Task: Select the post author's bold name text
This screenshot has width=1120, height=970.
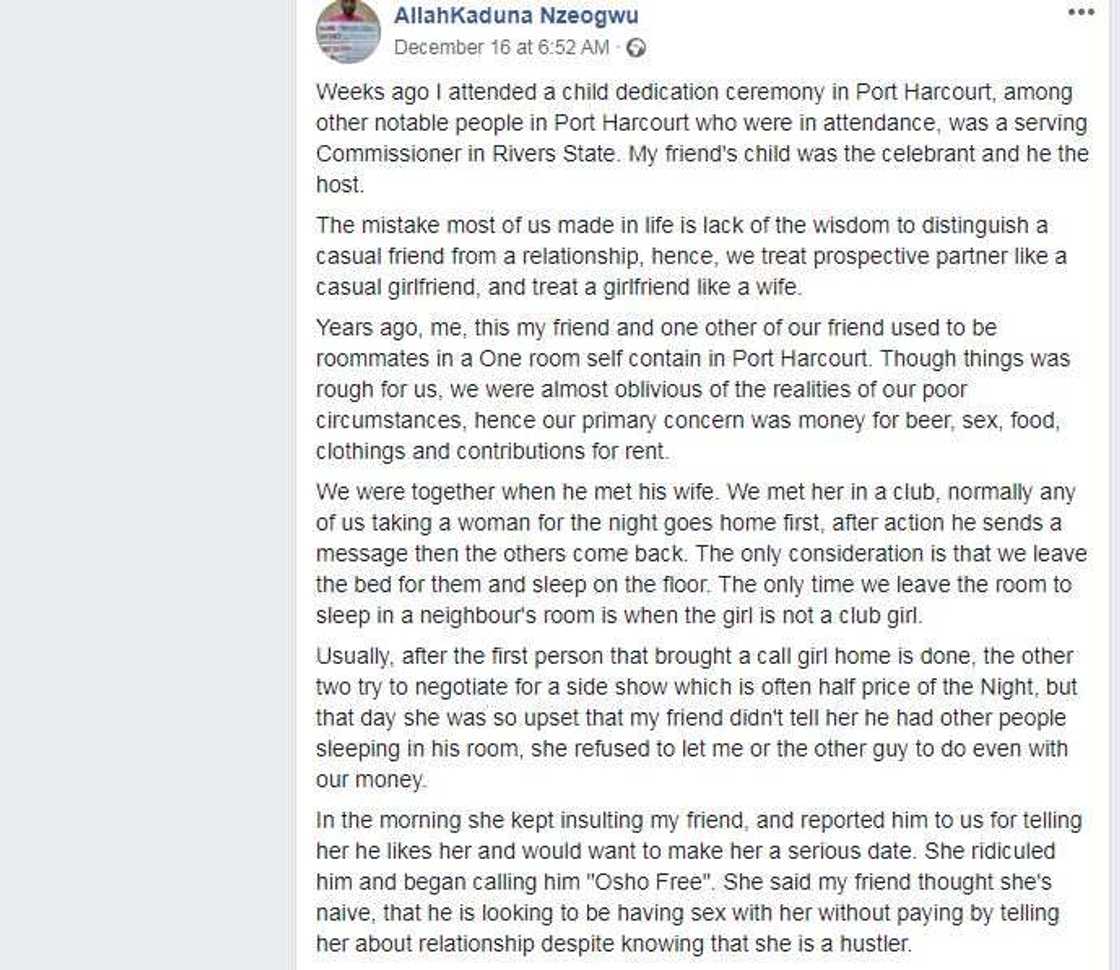Action: click(x=514, y=16)
